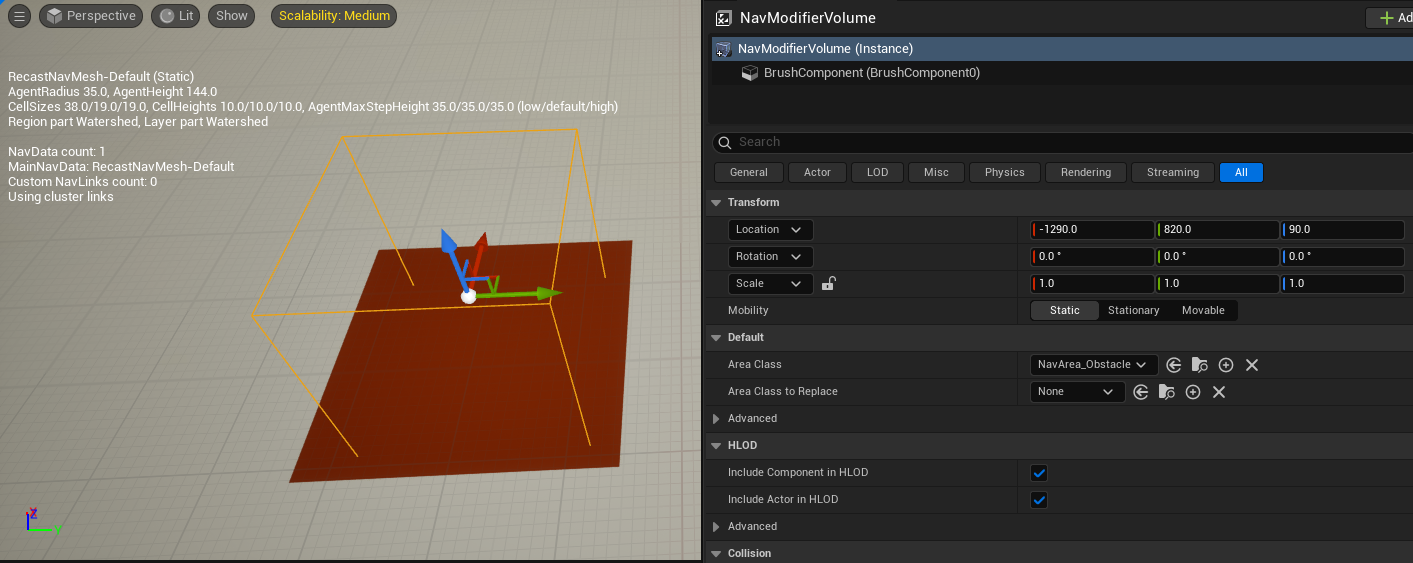This screenshot has height=563, width=1413.
Task: Open the NavArea_Obstacle Area Class dropdown
Action: (x=1094, y=365)
